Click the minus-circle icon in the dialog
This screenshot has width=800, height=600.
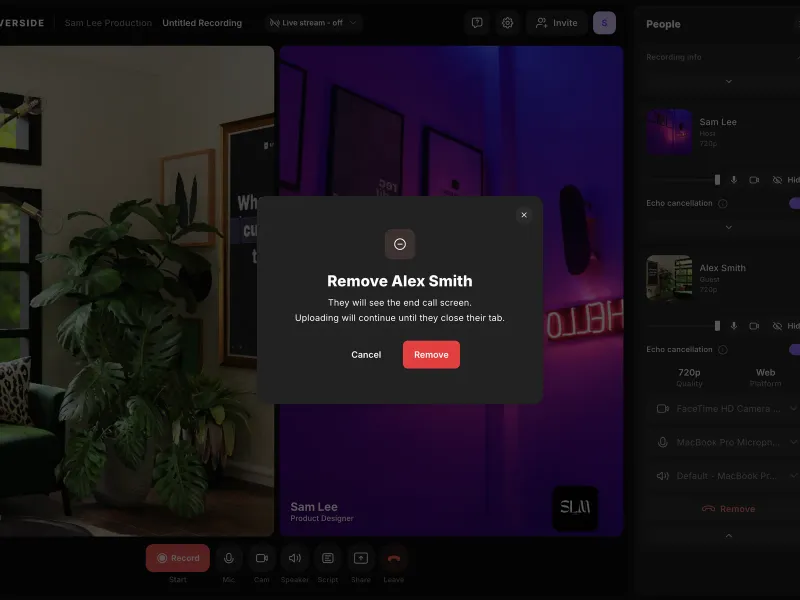400,244
